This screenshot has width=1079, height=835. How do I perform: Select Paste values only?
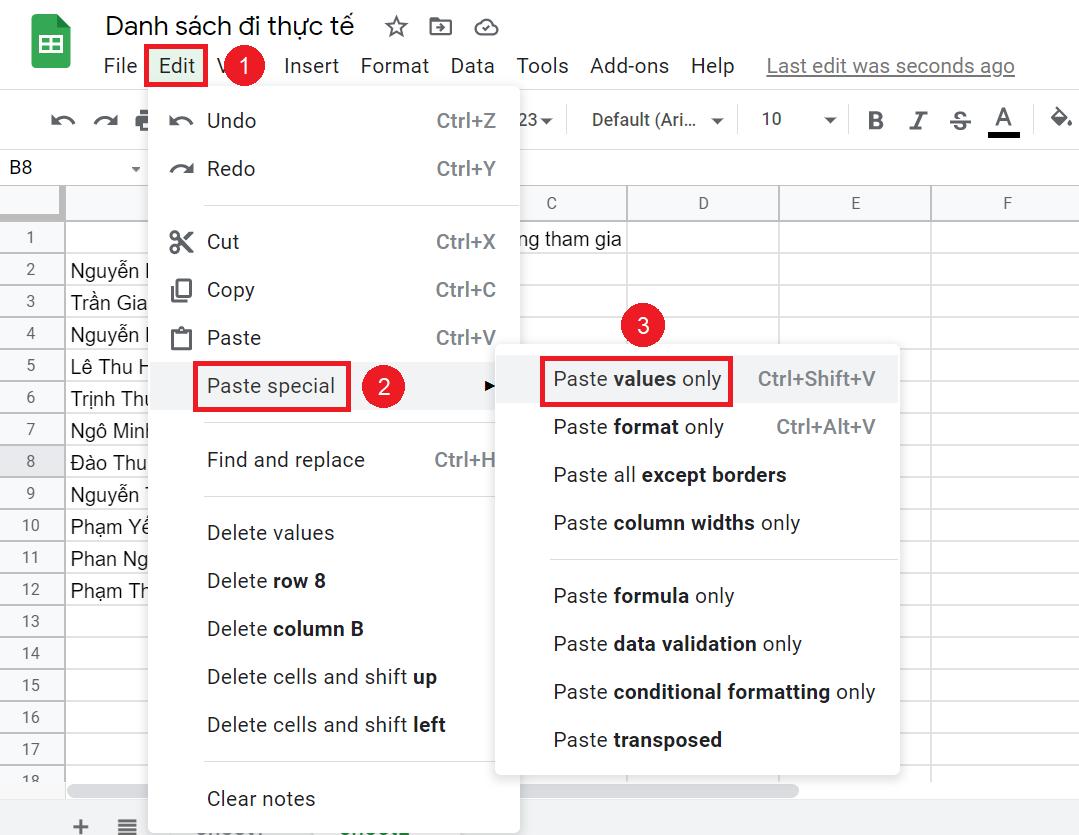(636, 380)
